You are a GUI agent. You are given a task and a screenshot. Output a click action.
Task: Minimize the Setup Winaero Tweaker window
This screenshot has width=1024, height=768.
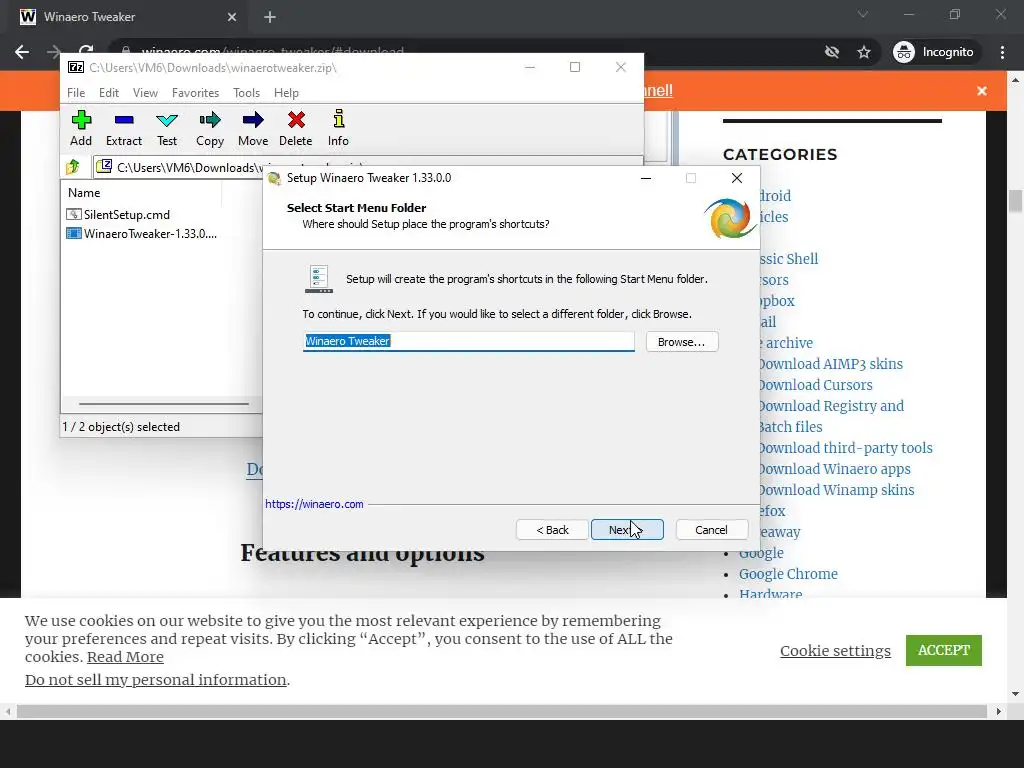646,178
